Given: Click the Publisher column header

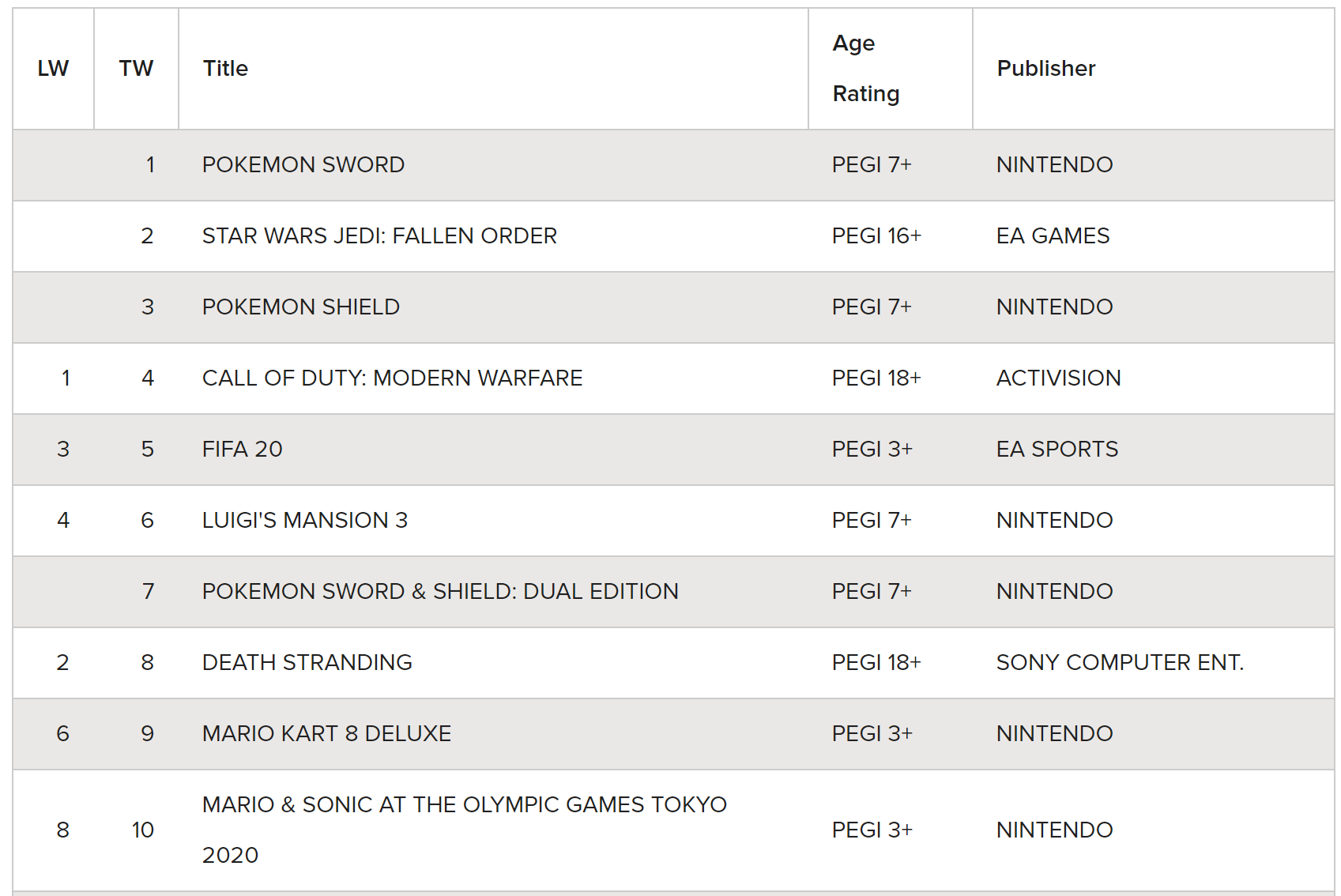Looking at the screenshot, I should point(1045,69).
